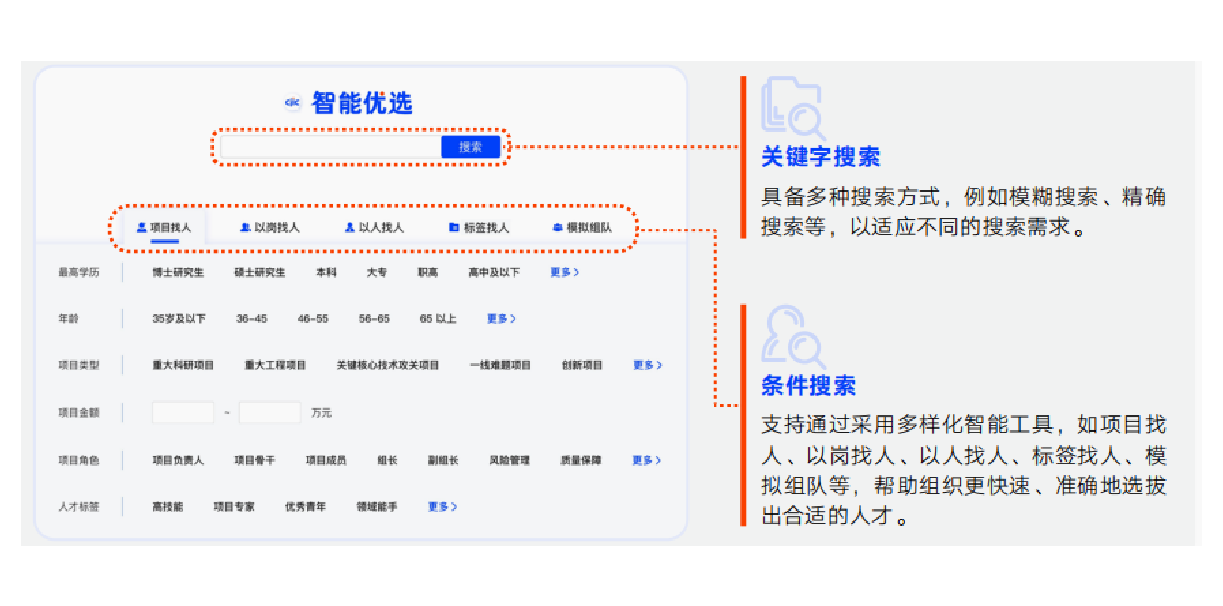Select the 重大科研项目 project type
Viewport: 1223px width, 606px height.
click(x=183, y=365)
